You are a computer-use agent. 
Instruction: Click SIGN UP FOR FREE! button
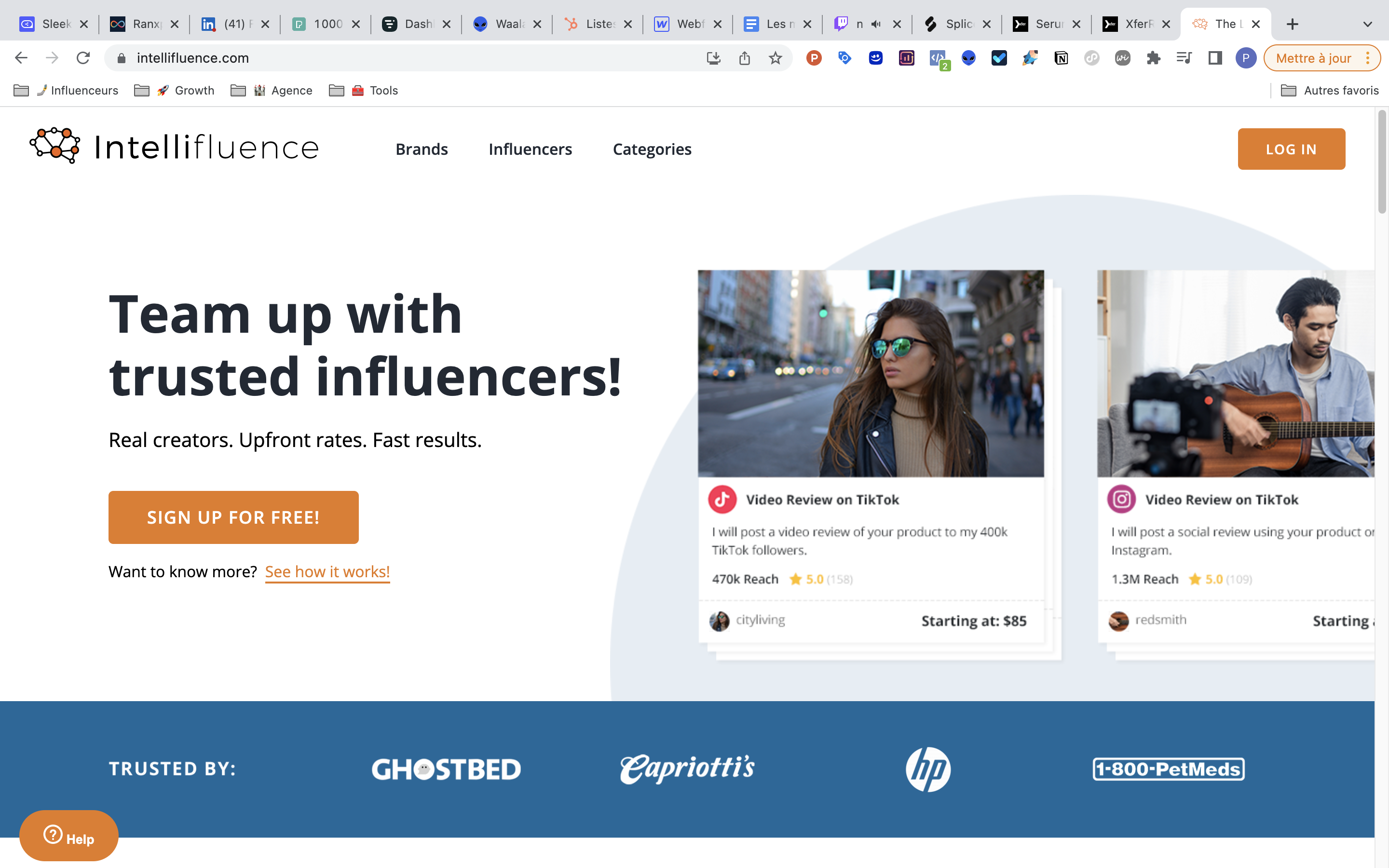233,517
